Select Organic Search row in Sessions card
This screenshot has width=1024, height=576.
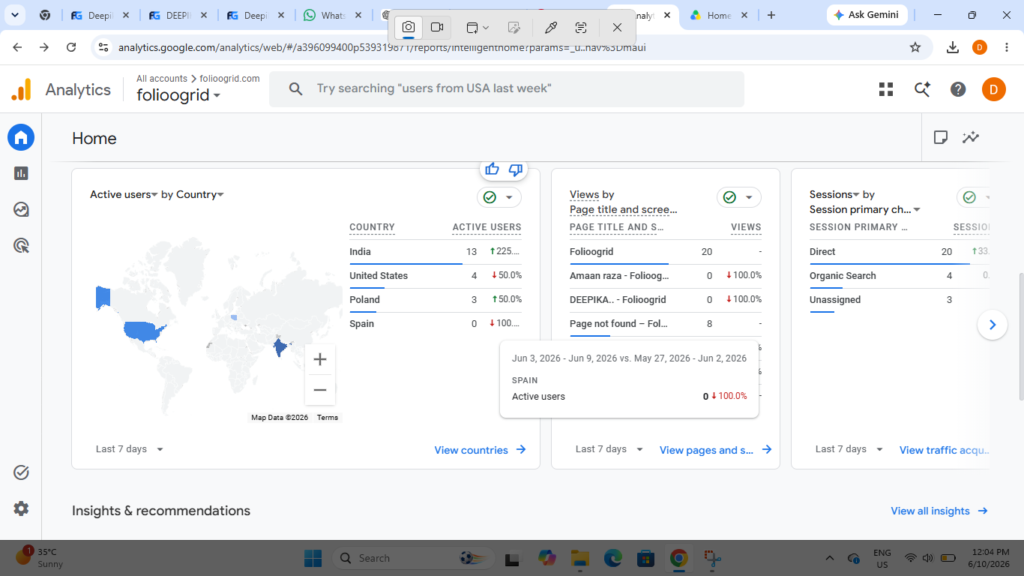(x=899, y=276)
